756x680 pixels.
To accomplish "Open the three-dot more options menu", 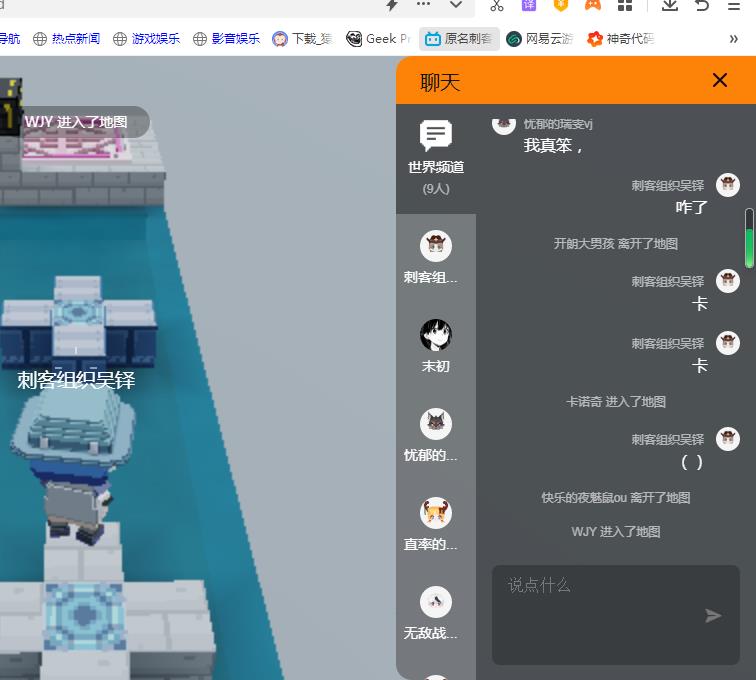I will pyautogui.click(x=423, y=4).
